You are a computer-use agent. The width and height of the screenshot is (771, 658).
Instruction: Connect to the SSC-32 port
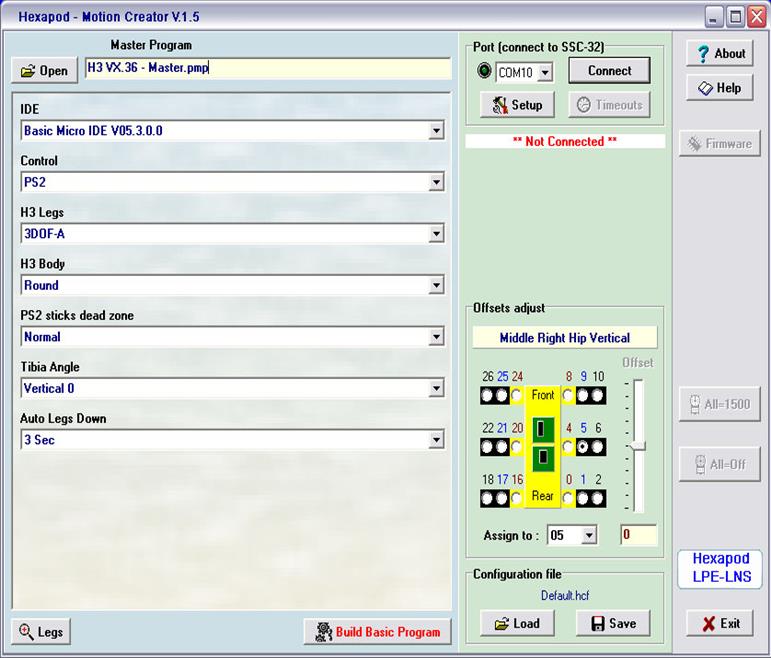coord(609,70)
